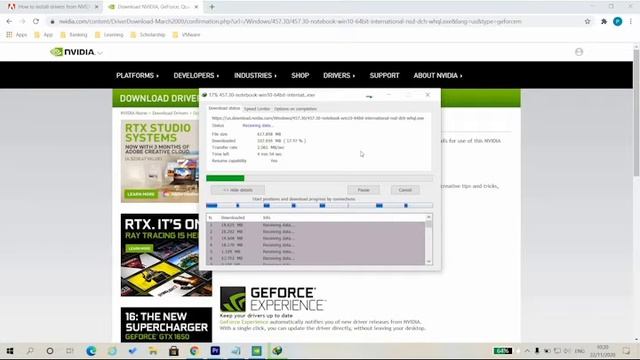Click the download dialog title bar icon

coord(204,95)
